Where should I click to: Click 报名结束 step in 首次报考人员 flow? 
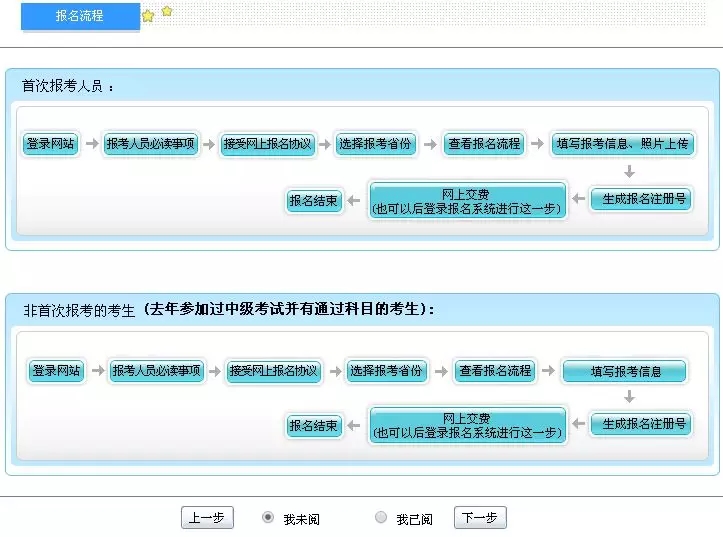click(x=314, y=201)
